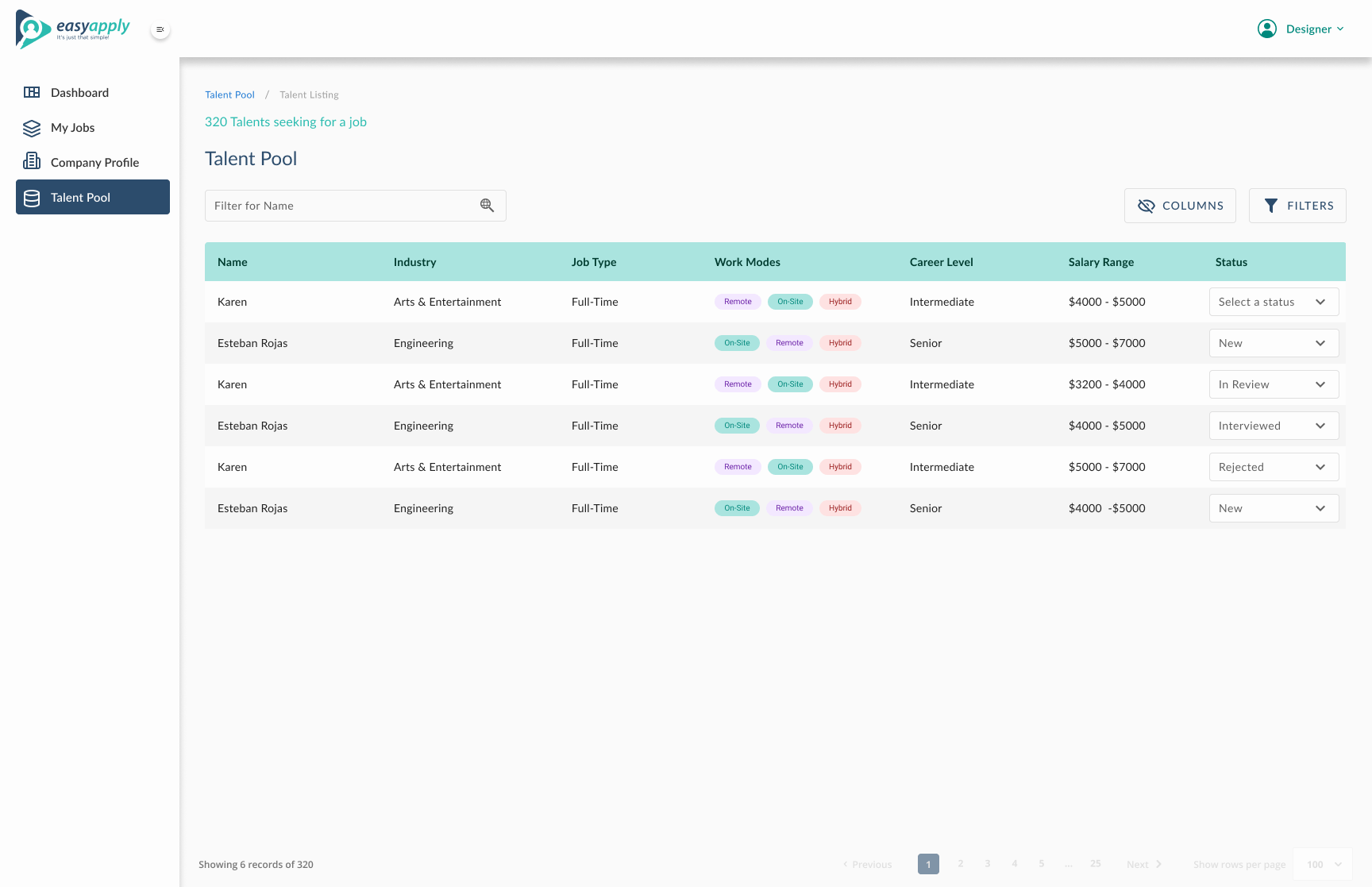
Task: Click the My Jobs layers icon
Action: (x=32, y=128)
